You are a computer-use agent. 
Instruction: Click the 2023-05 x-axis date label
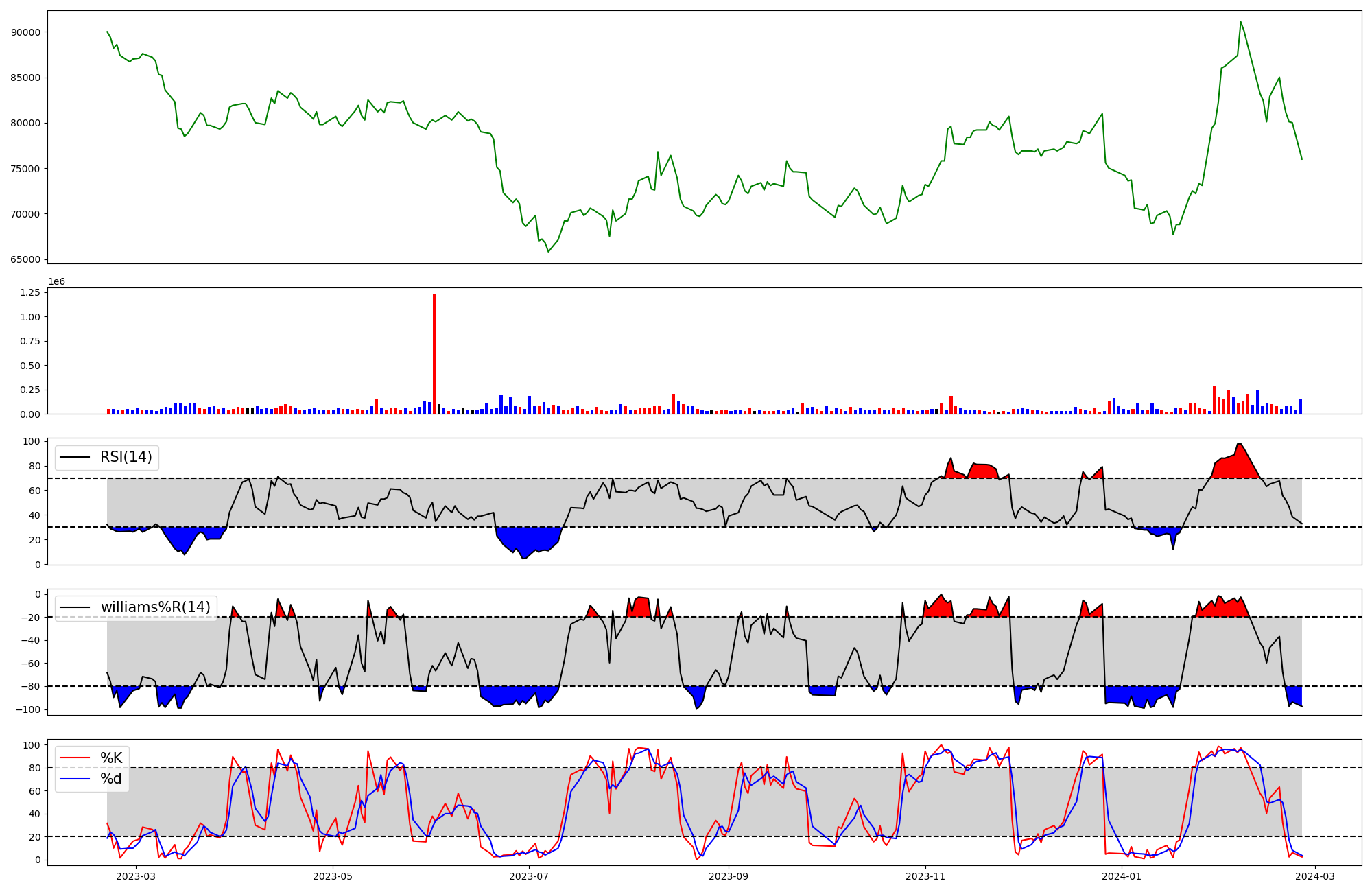pos(333,876)
